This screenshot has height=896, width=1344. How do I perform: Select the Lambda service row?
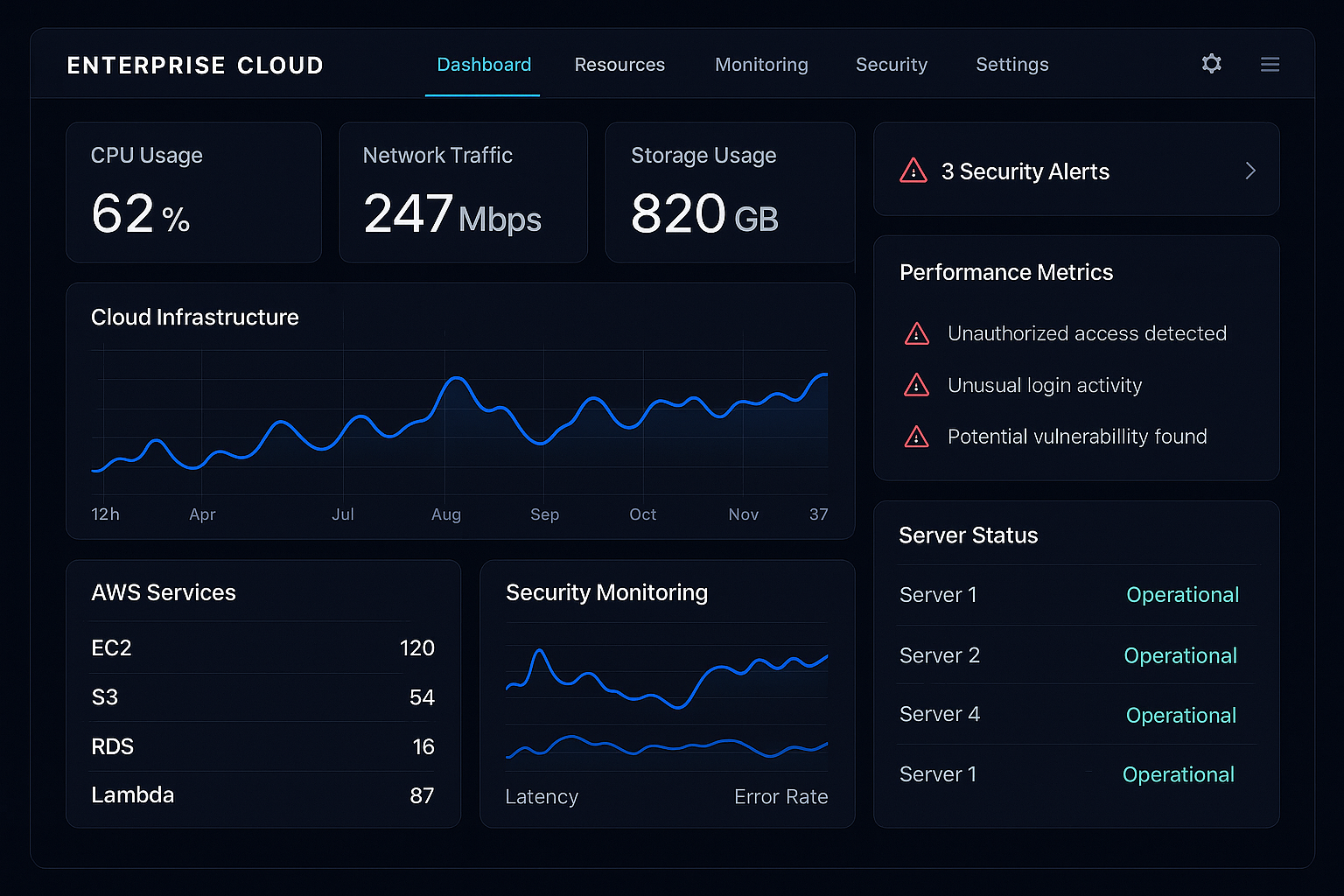[x=262, y=795]
